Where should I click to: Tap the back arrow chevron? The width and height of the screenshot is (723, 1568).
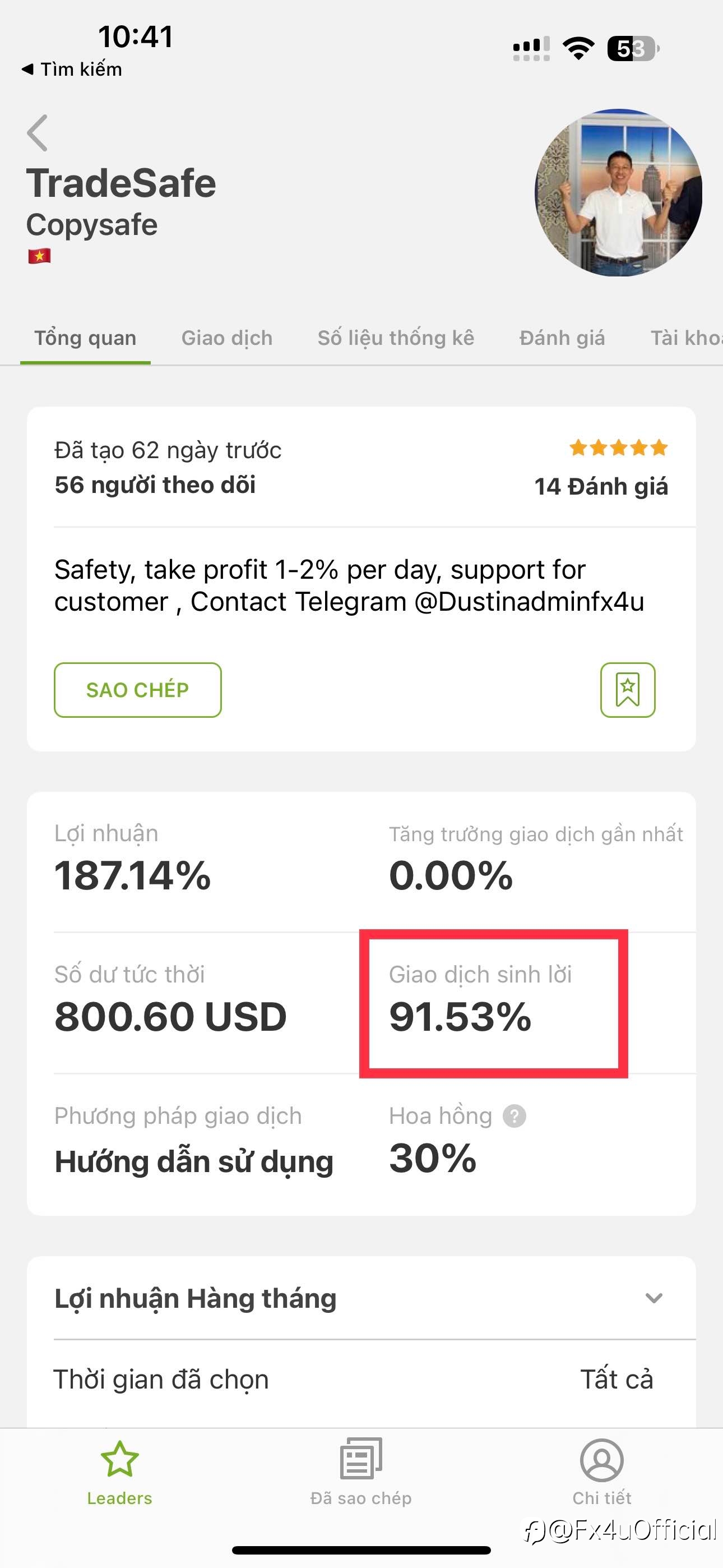[x=37, y=133]
